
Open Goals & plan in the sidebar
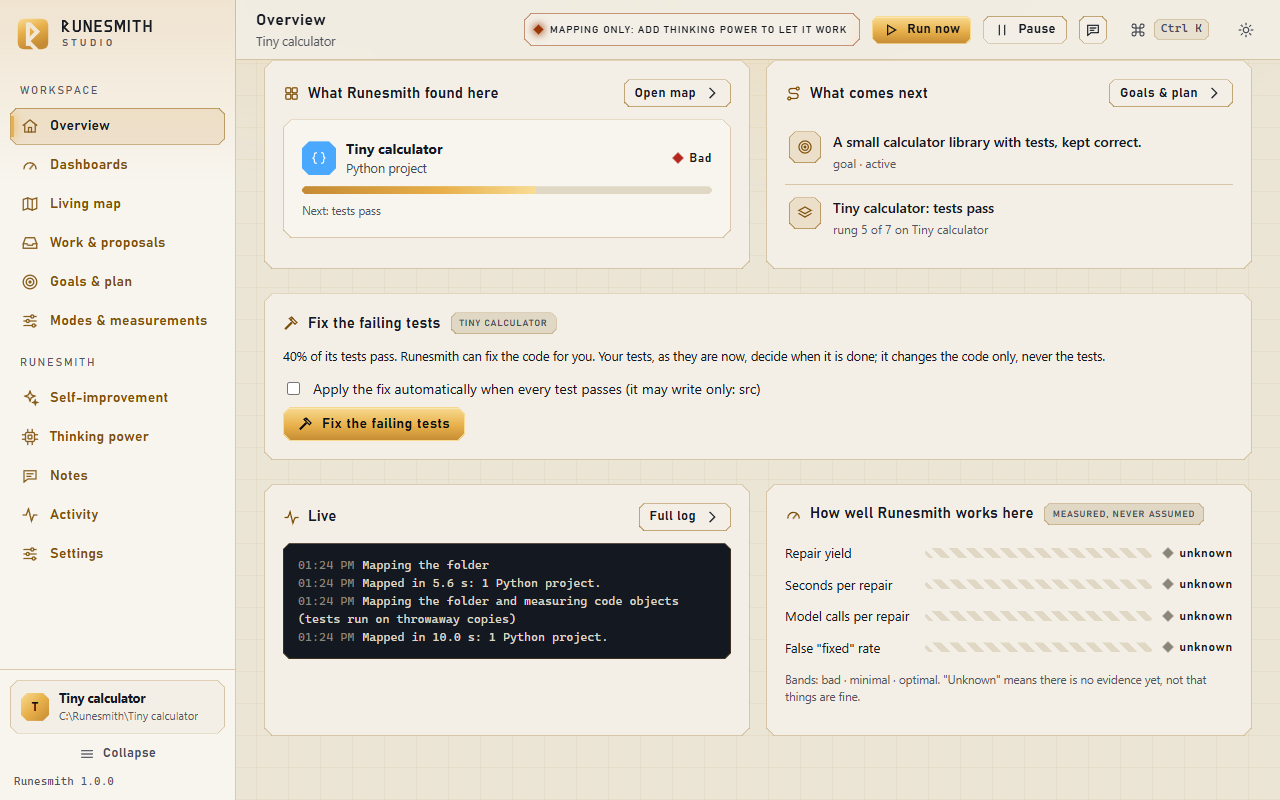click(117, 282)
